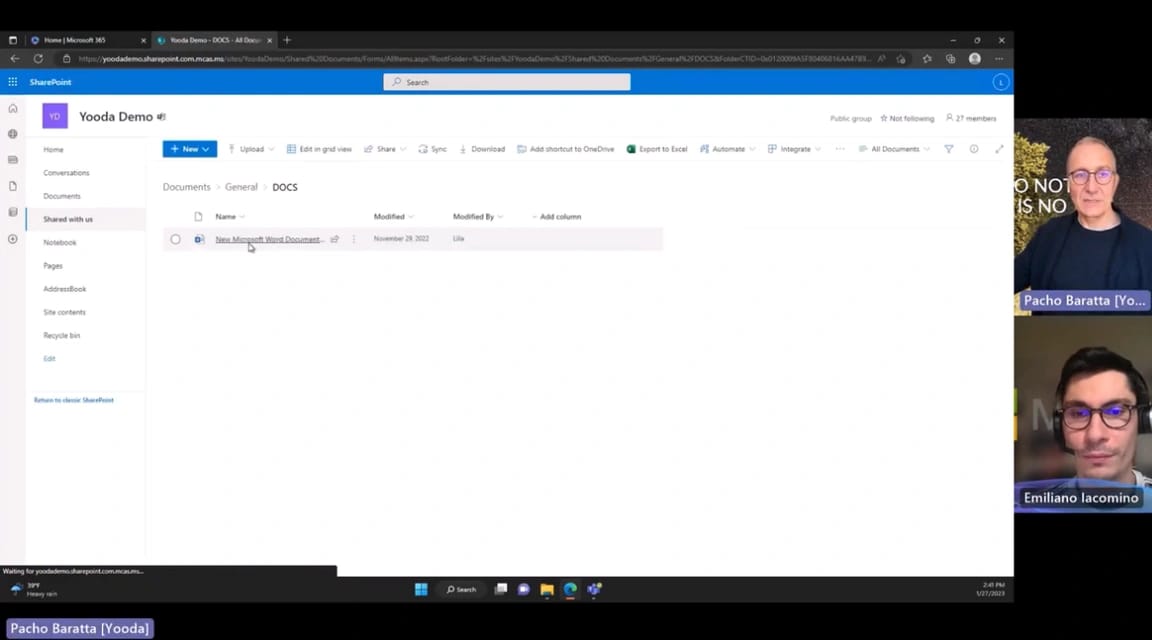Share the Word document via row icon
This screenshot has width=1152, height=640.
click(x=335, y=239)
